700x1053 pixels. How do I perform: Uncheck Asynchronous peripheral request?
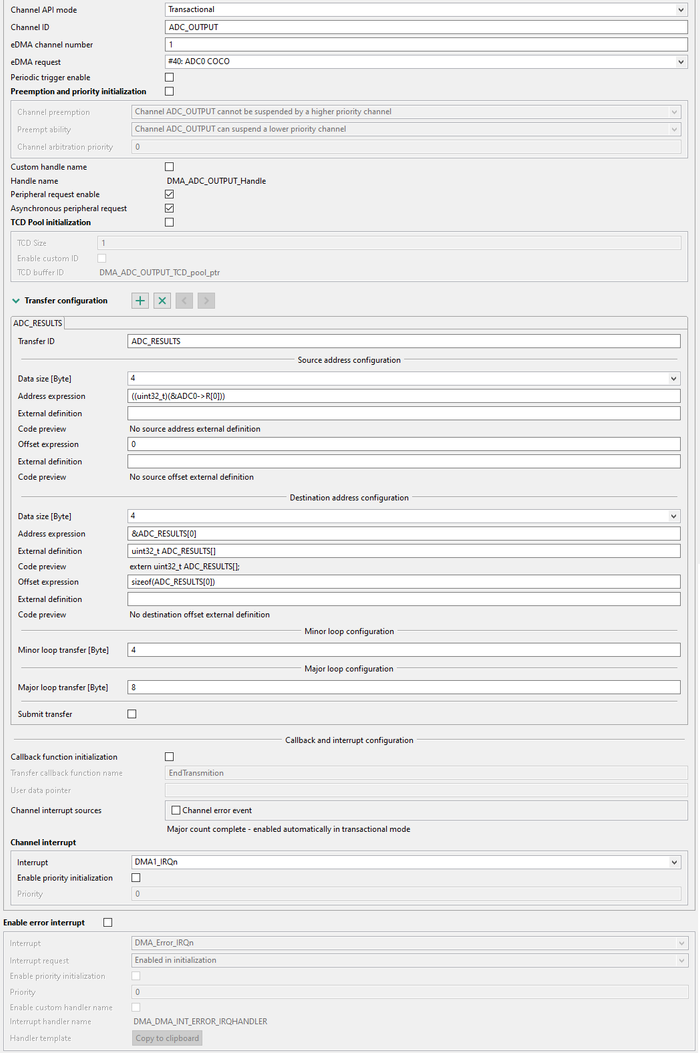169,209
